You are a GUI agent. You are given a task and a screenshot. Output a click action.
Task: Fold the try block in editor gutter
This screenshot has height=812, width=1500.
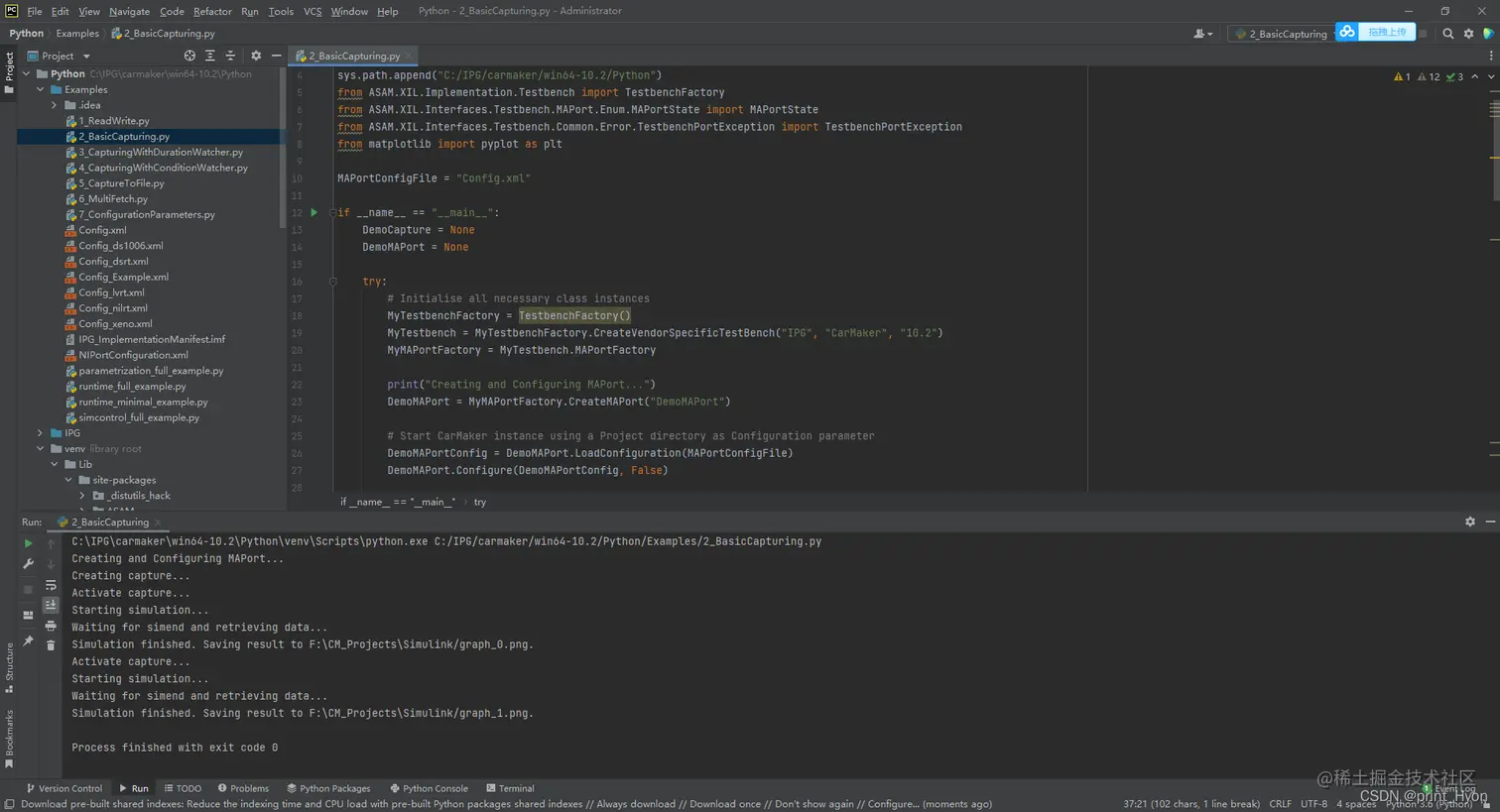click(x=333, y=282)
